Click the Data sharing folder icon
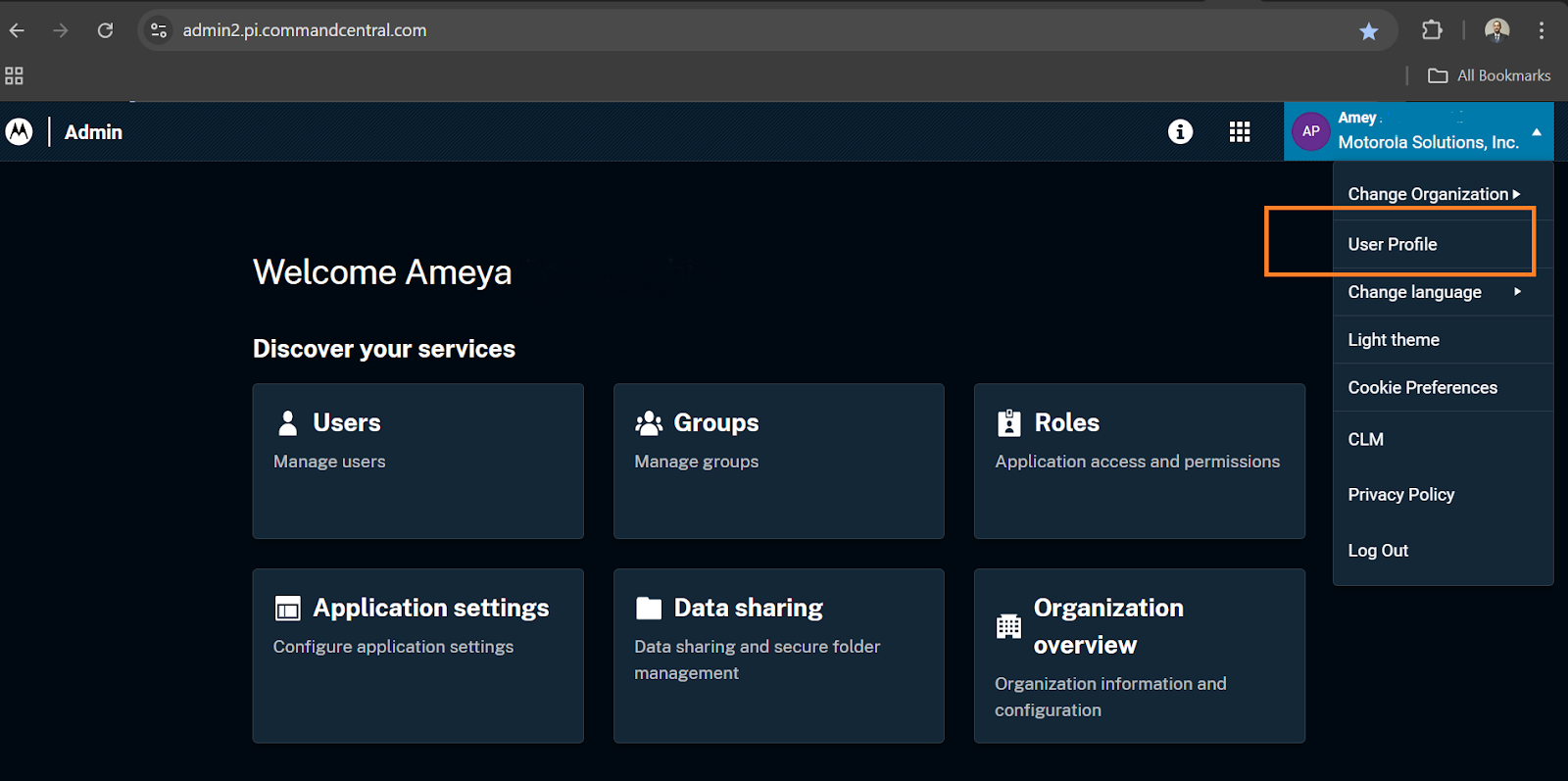Screen dimensions: 1568x781 click(649, 609)
